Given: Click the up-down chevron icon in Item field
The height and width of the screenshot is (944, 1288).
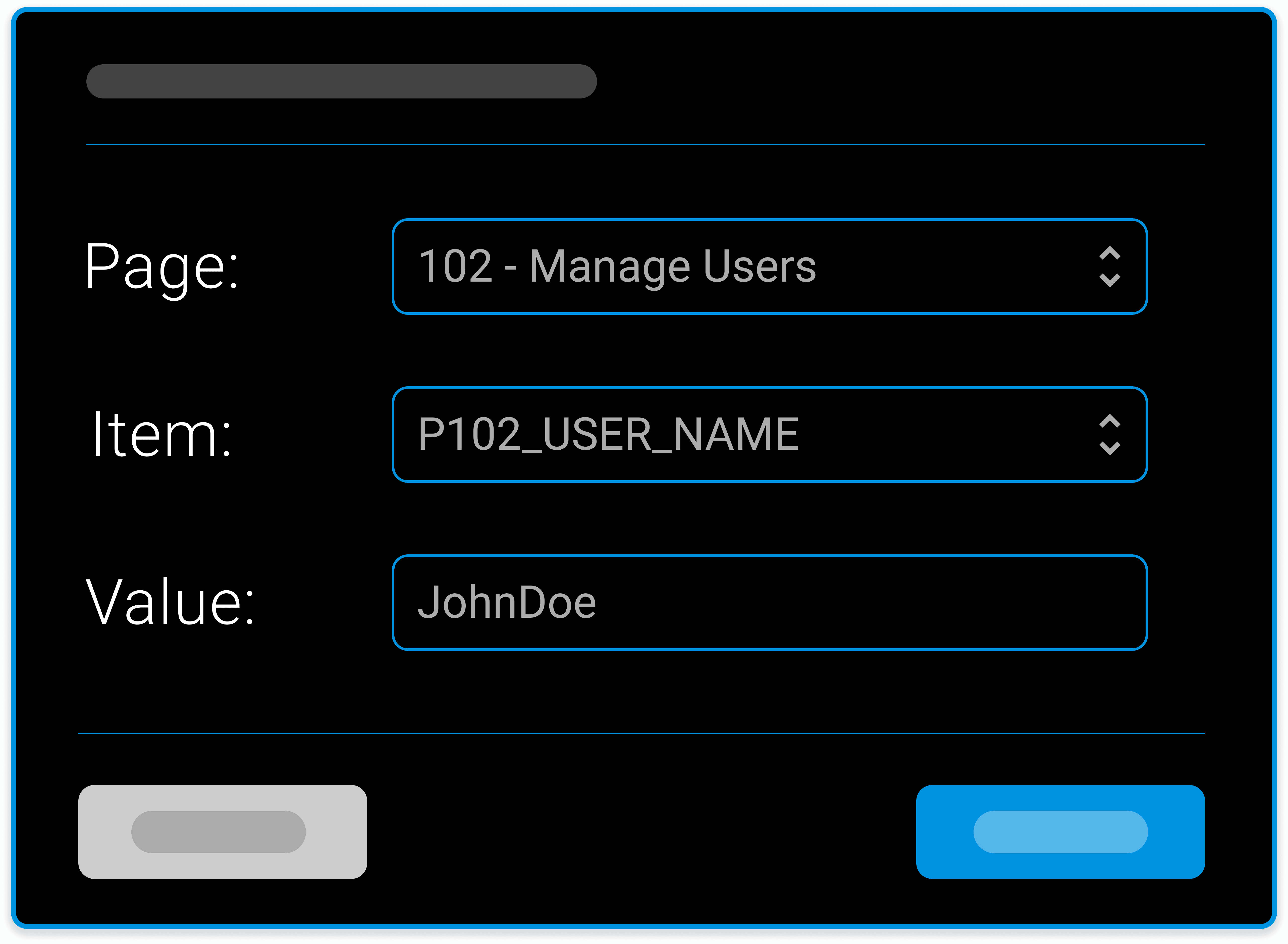Looking at the screenshot, I should (x=1110, y=434).
